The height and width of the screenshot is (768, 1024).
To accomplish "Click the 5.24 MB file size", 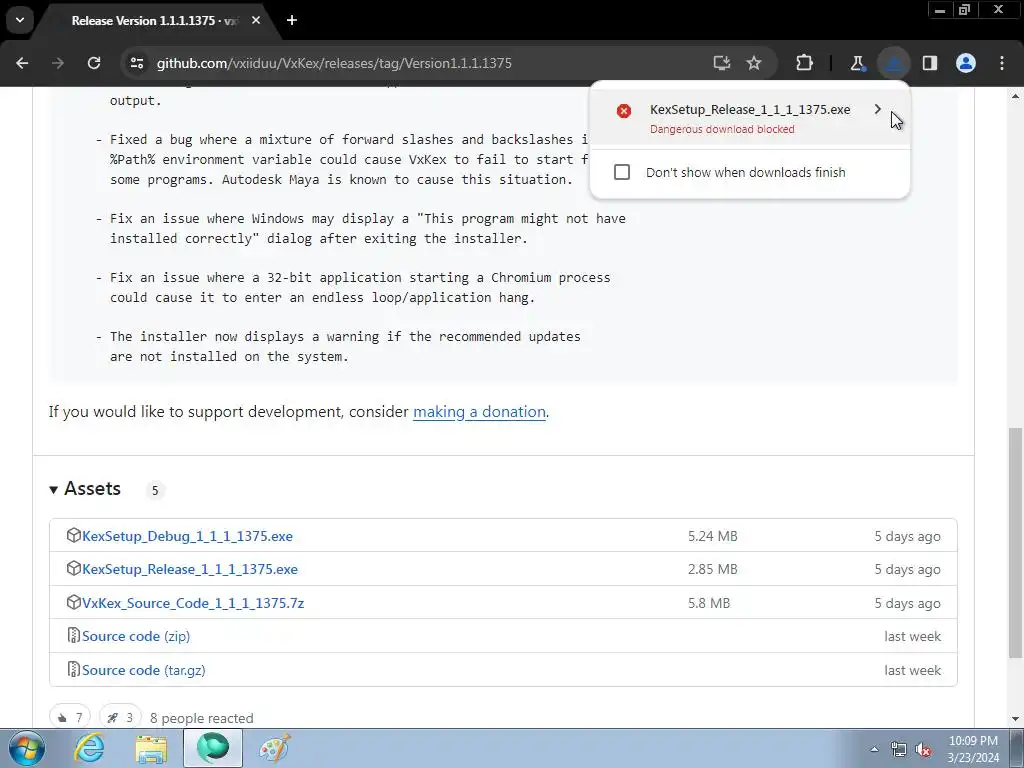I will pos(712,536).
